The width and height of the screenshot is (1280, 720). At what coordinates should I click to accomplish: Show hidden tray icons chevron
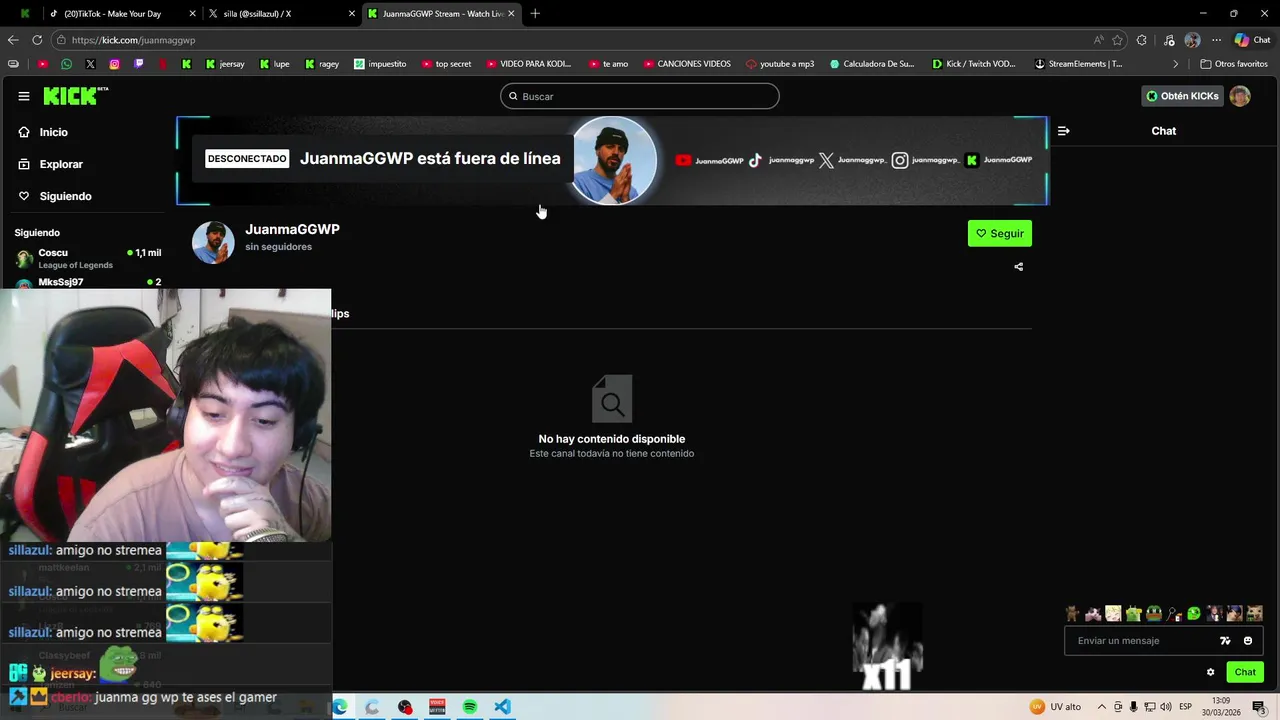click(1102, 707)
